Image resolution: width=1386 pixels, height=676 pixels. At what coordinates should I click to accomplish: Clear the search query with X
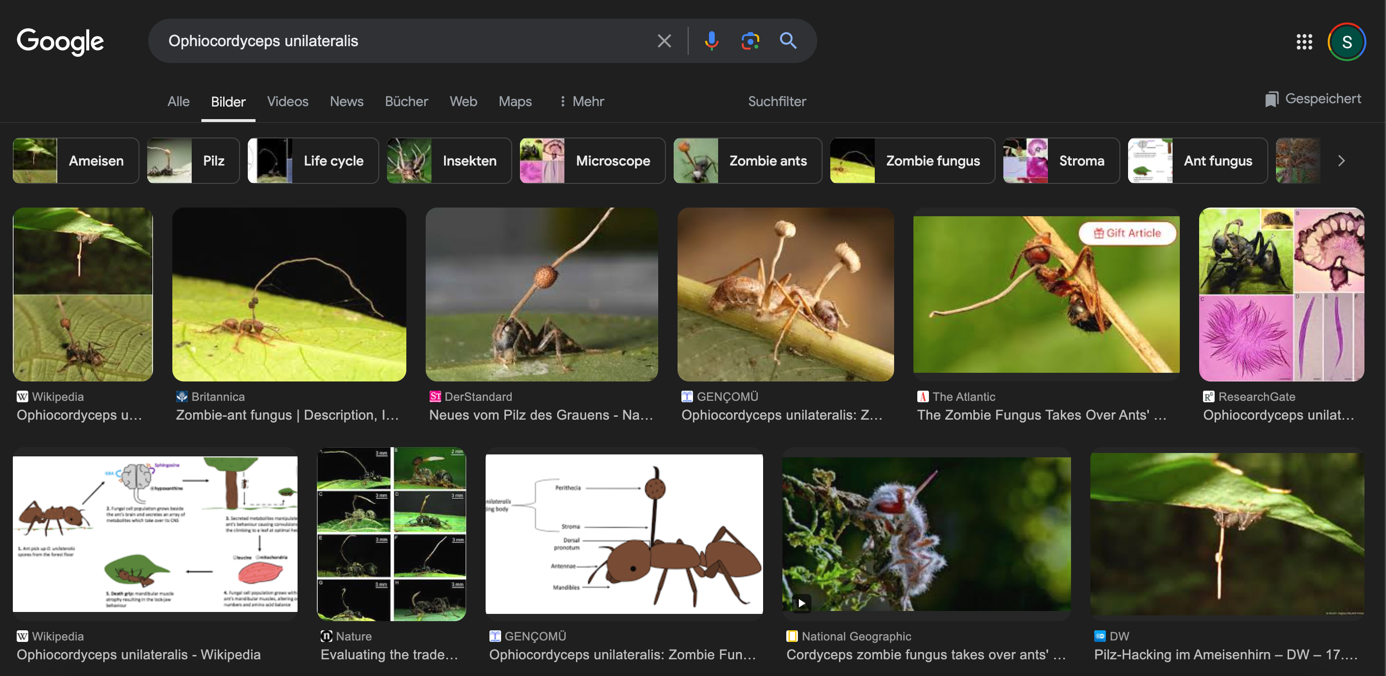coord(664,41)
